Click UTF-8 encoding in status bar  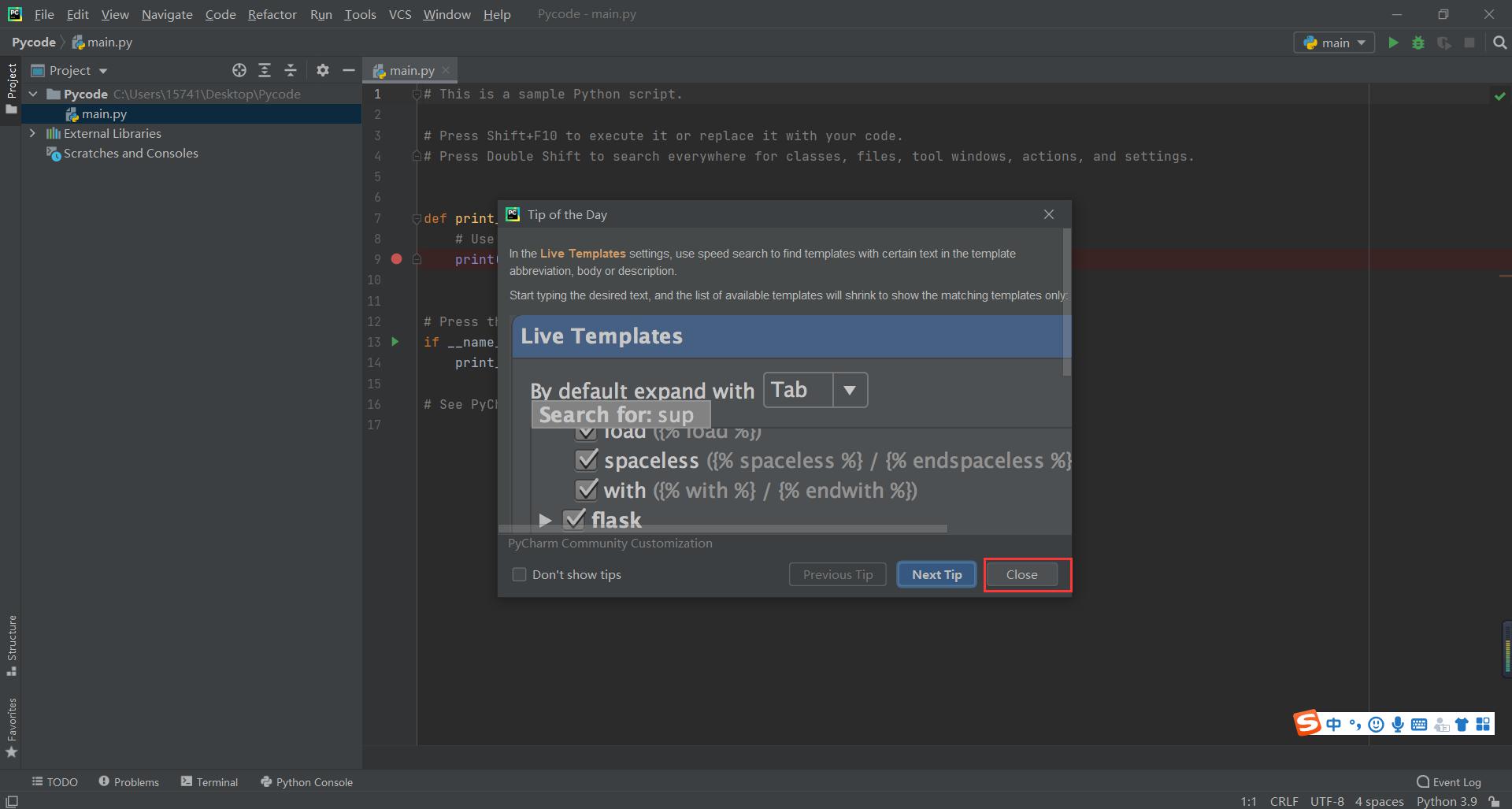[x=1327, y=801]
